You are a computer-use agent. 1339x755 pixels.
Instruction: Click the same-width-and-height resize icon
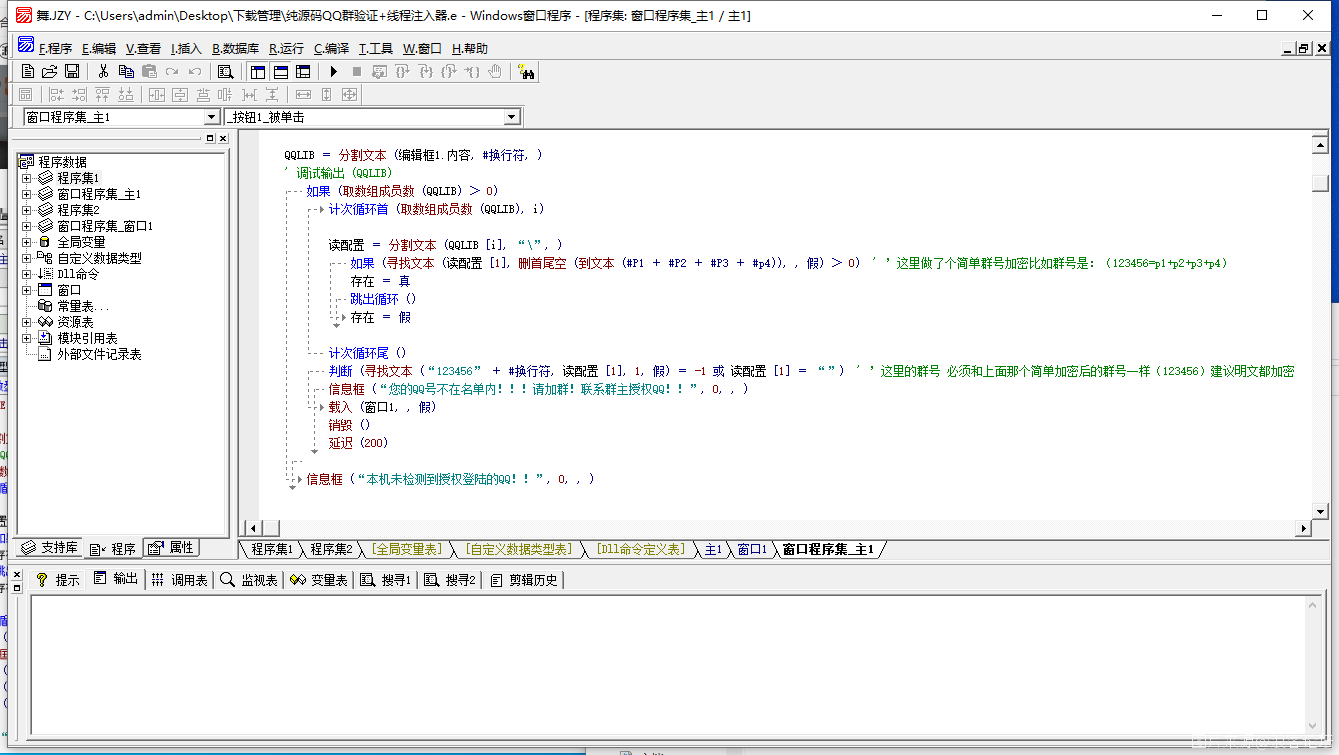[350, 94]
